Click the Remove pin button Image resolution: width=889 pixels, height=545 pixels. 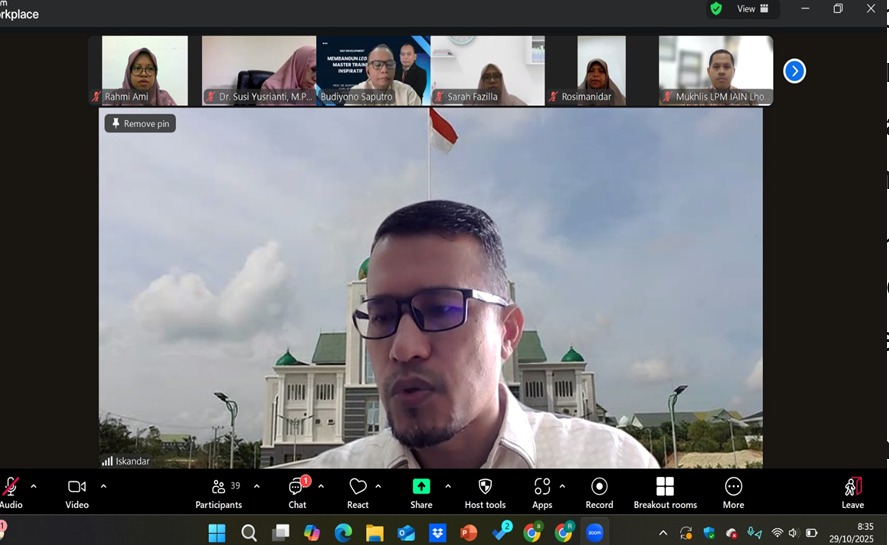[x=140, y=123]
